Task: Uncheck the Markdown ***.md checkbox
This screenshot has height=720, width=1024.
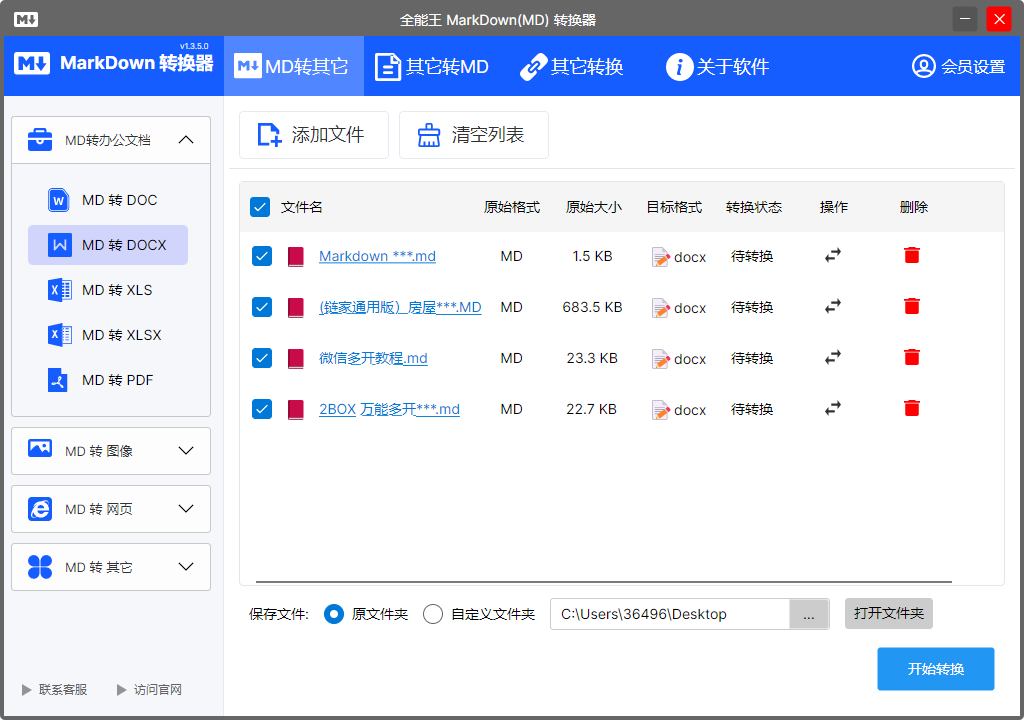Action: pos(262,256)
